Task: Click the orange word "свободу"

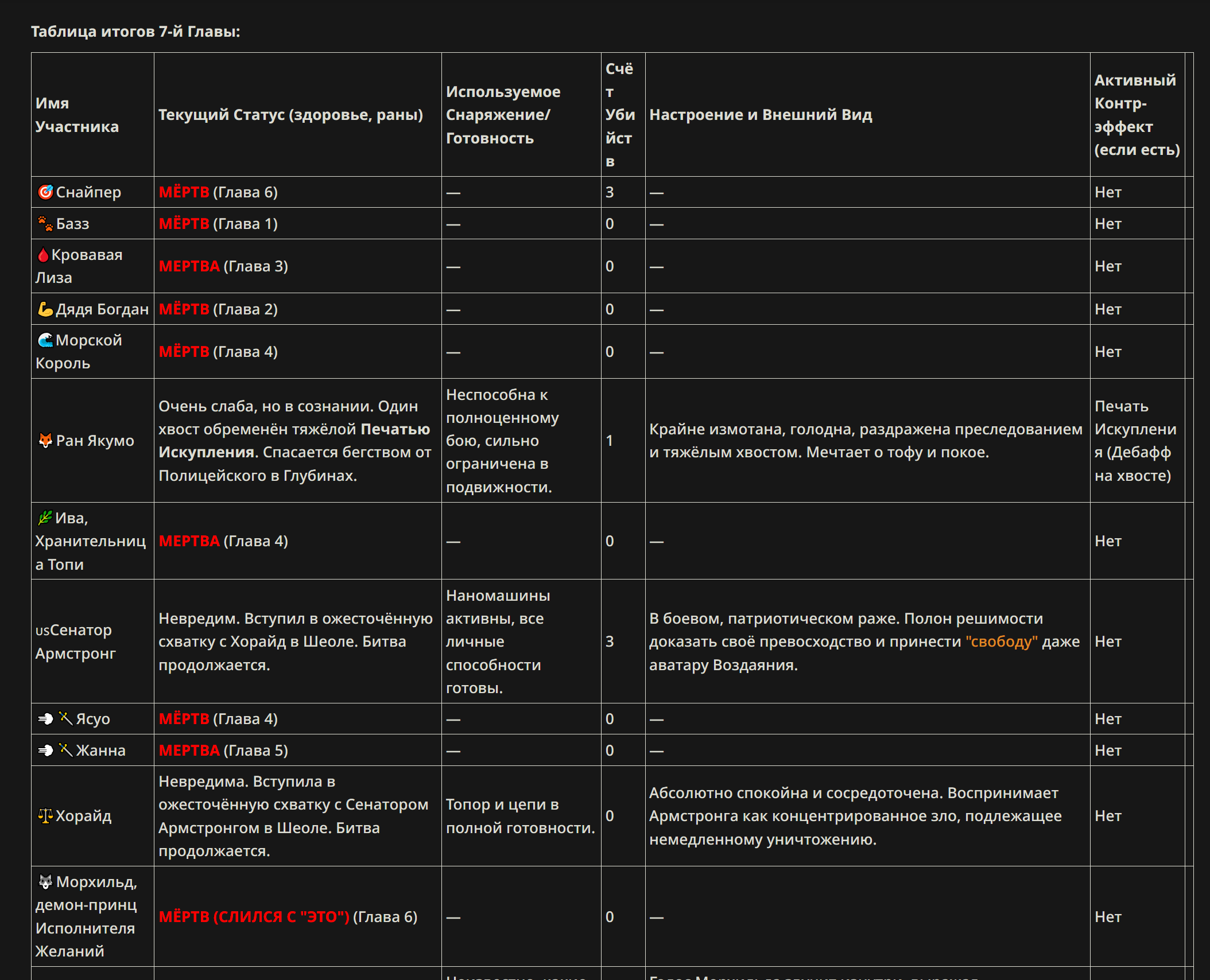Action: 1002,641
